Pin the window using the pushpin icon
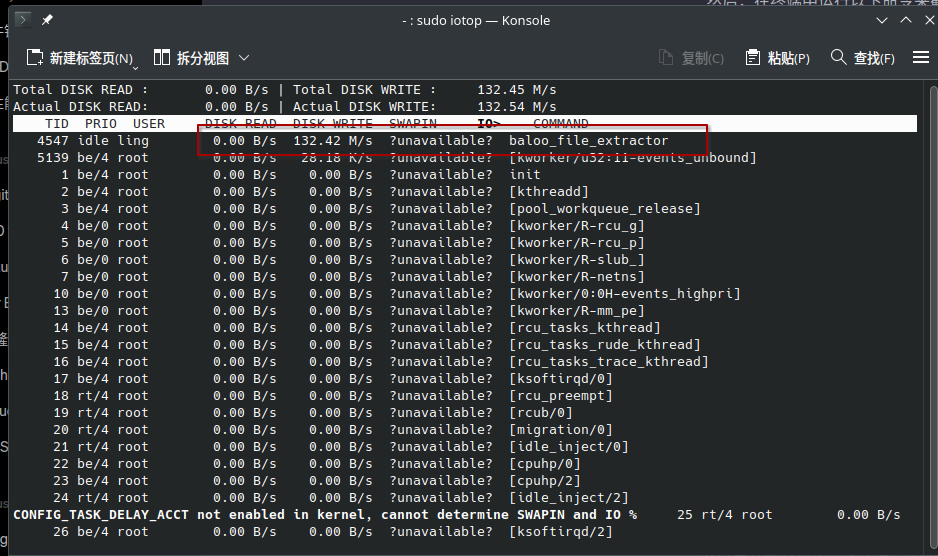The image size is (938, 556). 47,19
